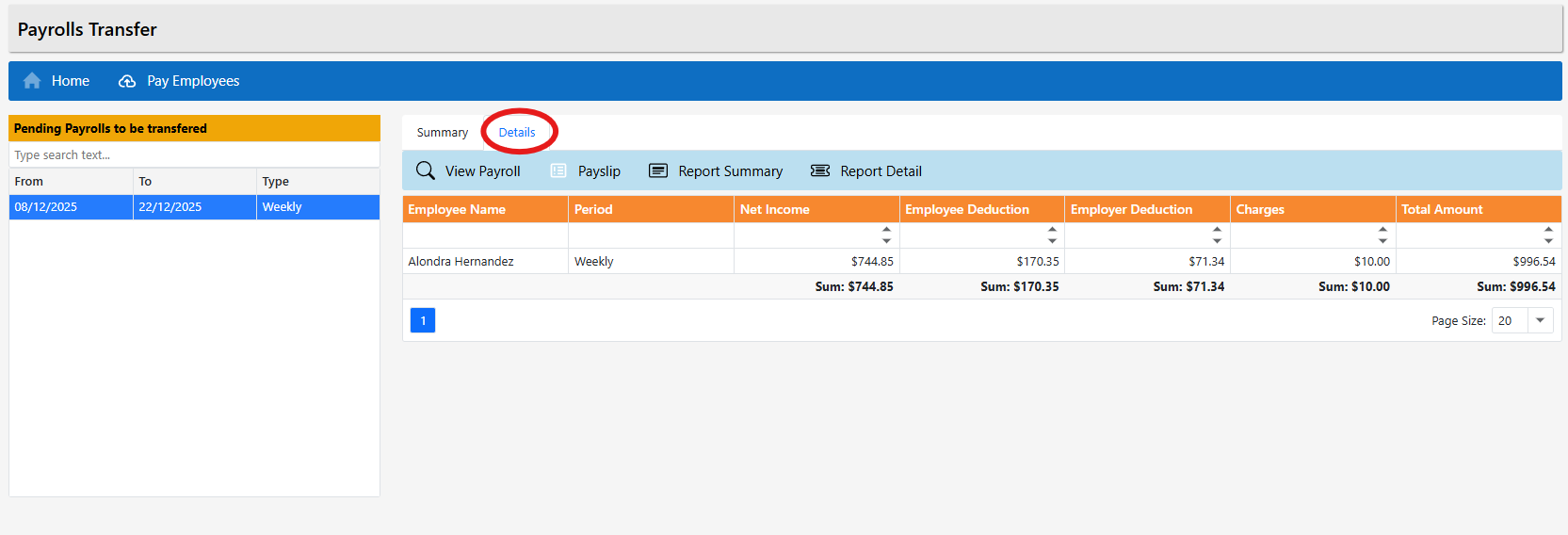Sort by Total Amount column header
Viewport: 1568px width, 535px height.
(1479, 209)
